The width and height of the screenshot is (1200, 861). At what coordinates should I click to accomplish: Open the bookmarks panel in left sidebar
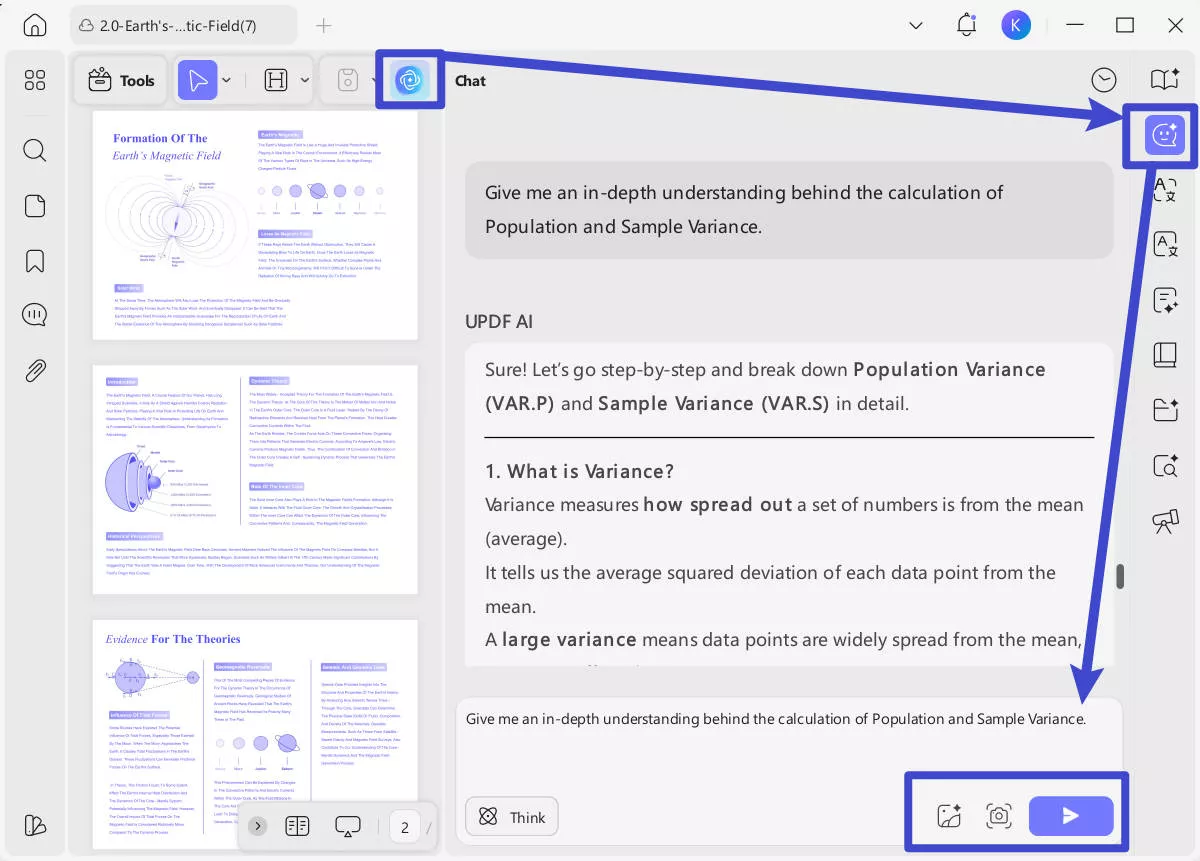[35, 261]
